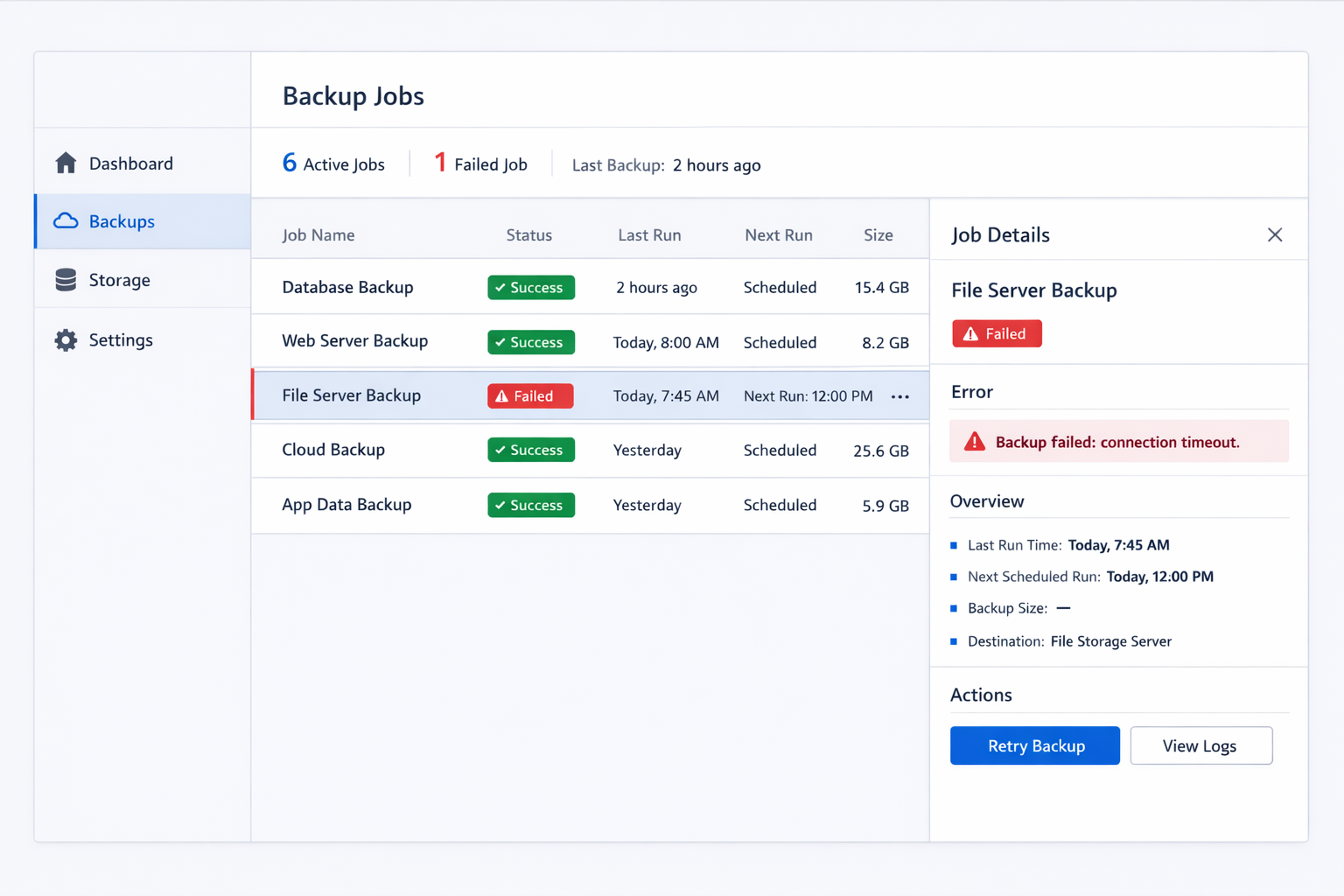1344x896 pixels.
Task: Click the 6 Active Jobs summary
Action: coord(333,164)
